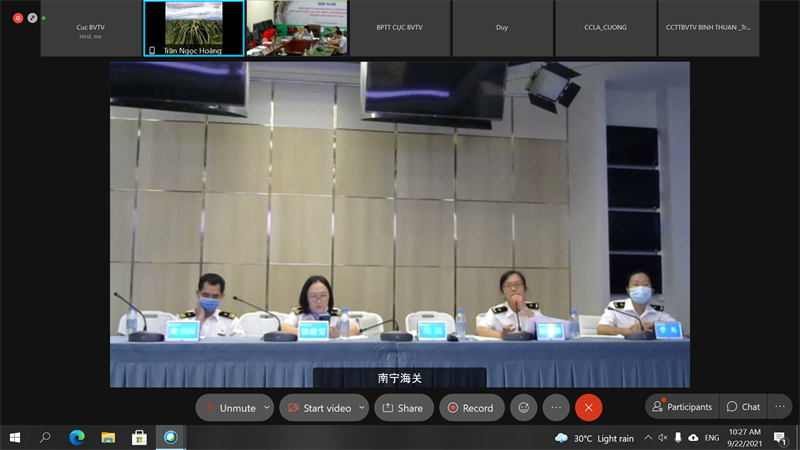Open Windows Start menu
800x450 pixels.
(15, 437)
